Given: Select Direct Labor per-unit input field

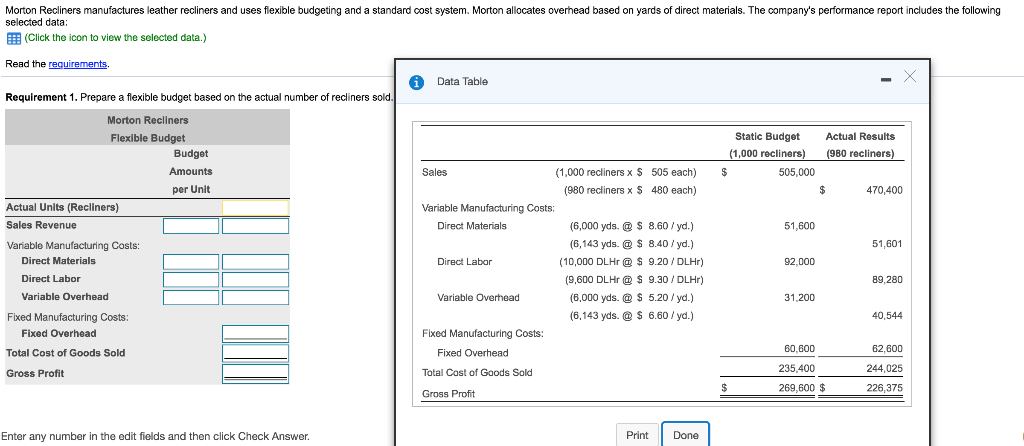Looking at the screenshot, I should [x=191, y=279].
